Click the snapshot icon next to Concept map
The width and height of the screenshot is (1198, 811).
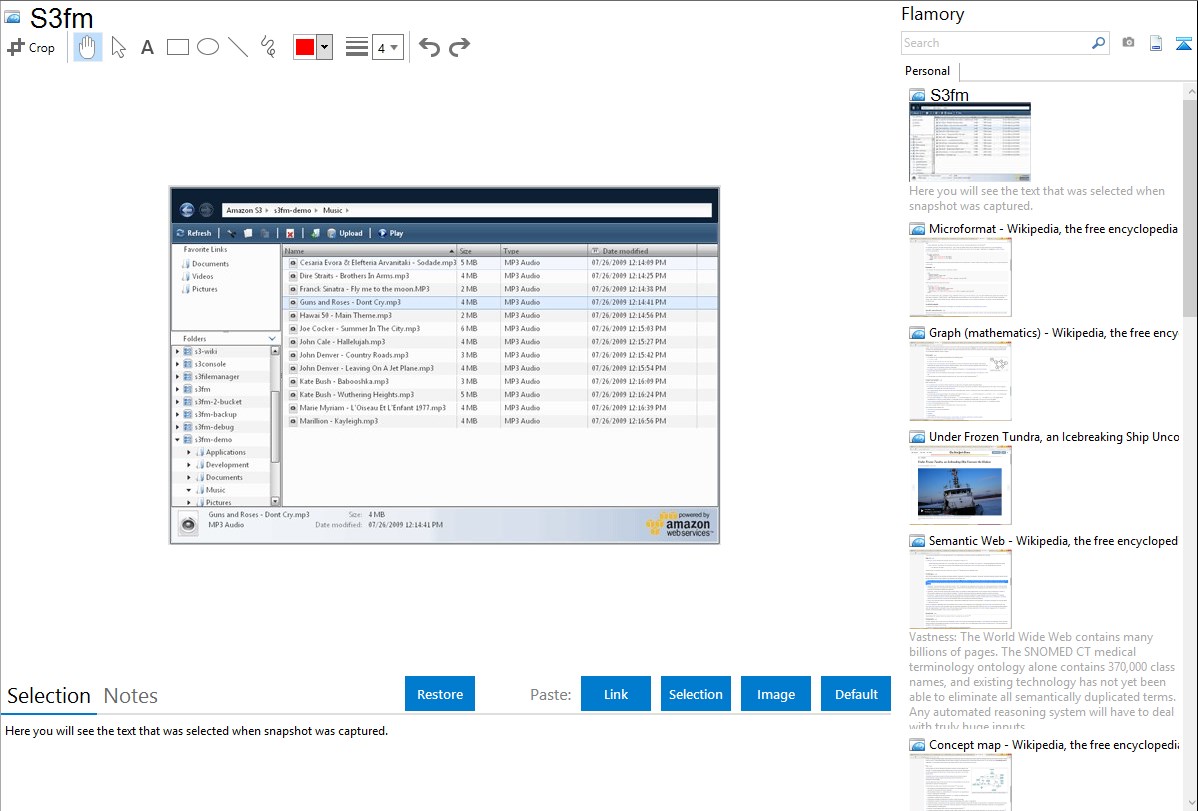(x=917, y=744)
